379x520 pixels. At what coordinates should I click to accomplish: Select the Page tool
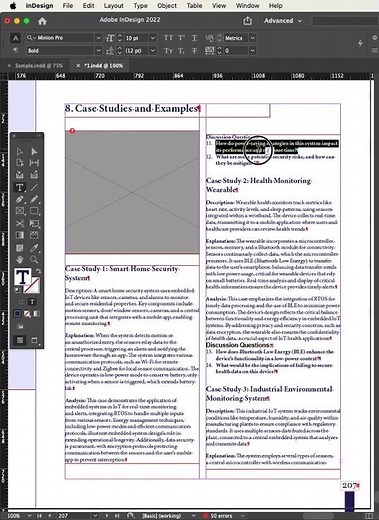[19, 163]
